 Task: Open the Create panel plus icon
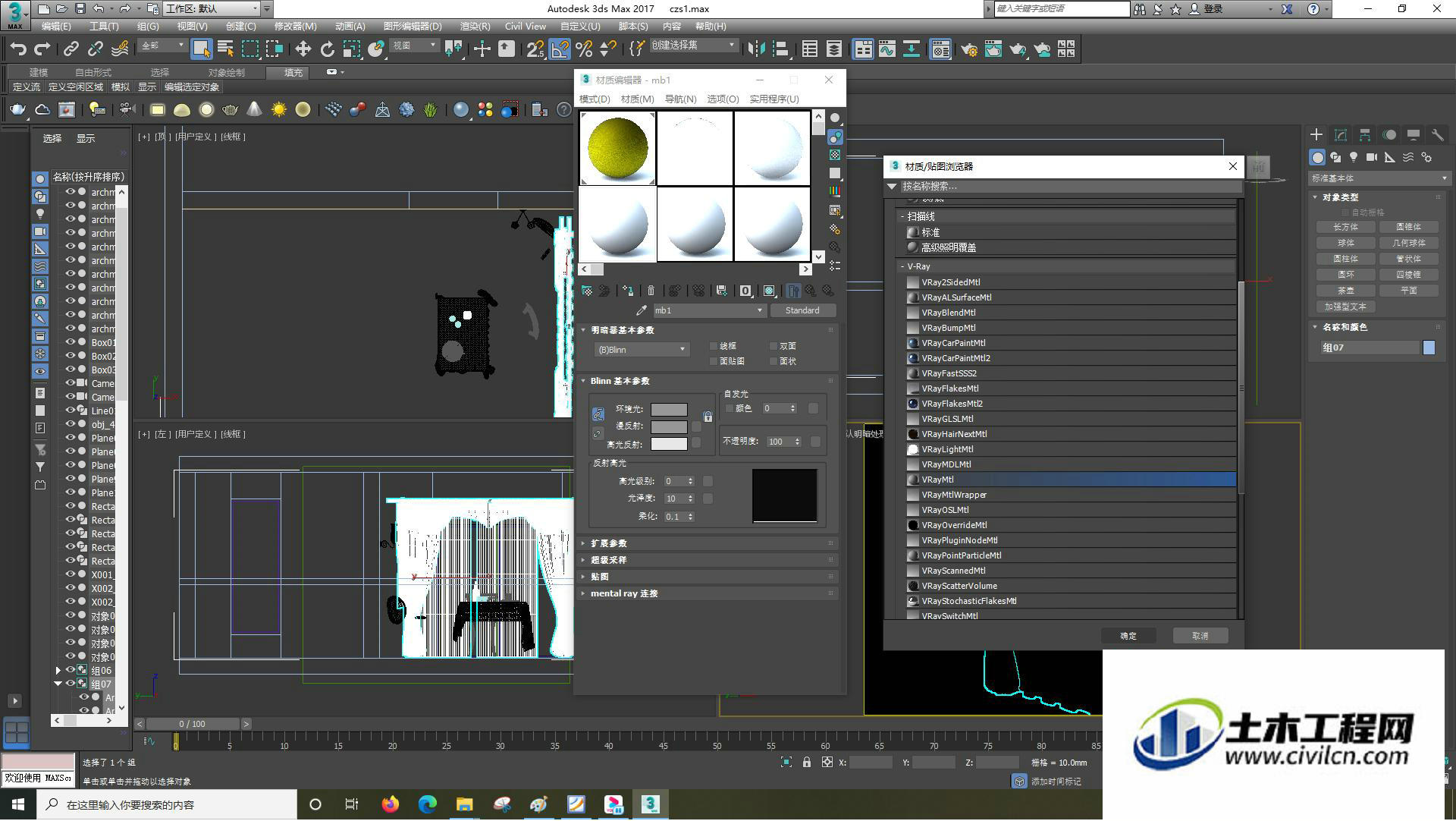[1316, 134]
